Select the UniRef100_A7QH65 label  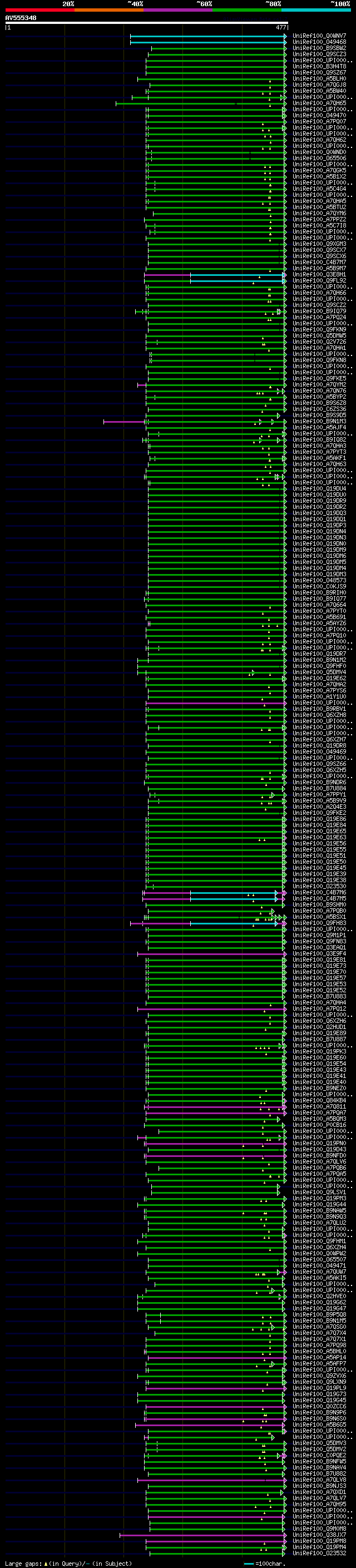coord(319,103)
